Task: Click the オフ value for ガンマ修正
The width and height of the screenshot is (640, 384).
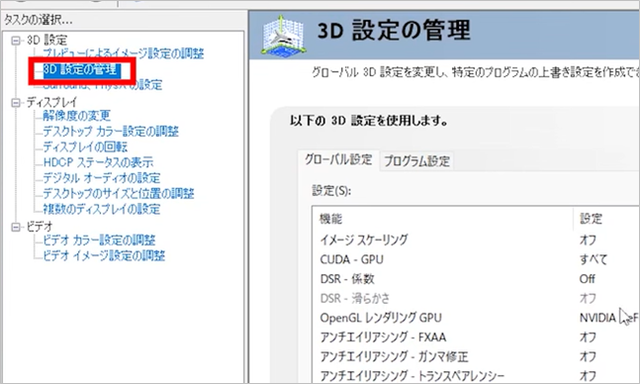Action: click(588, 357)
